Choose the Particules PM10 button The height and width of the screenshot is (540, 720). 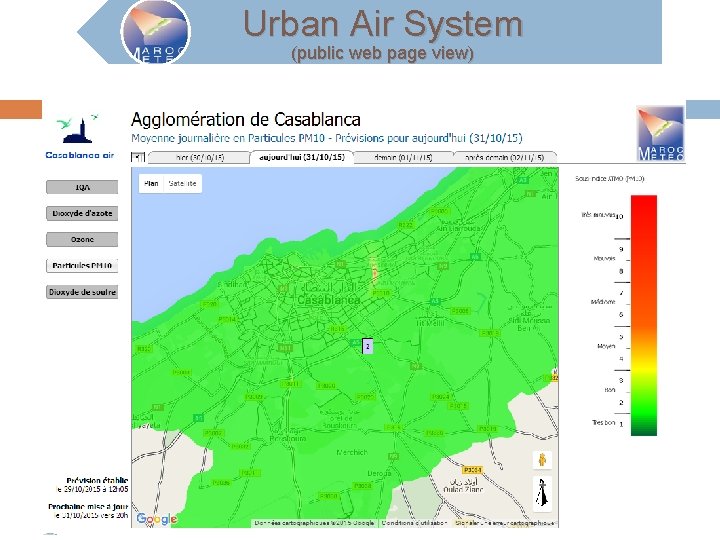point(82,266)
